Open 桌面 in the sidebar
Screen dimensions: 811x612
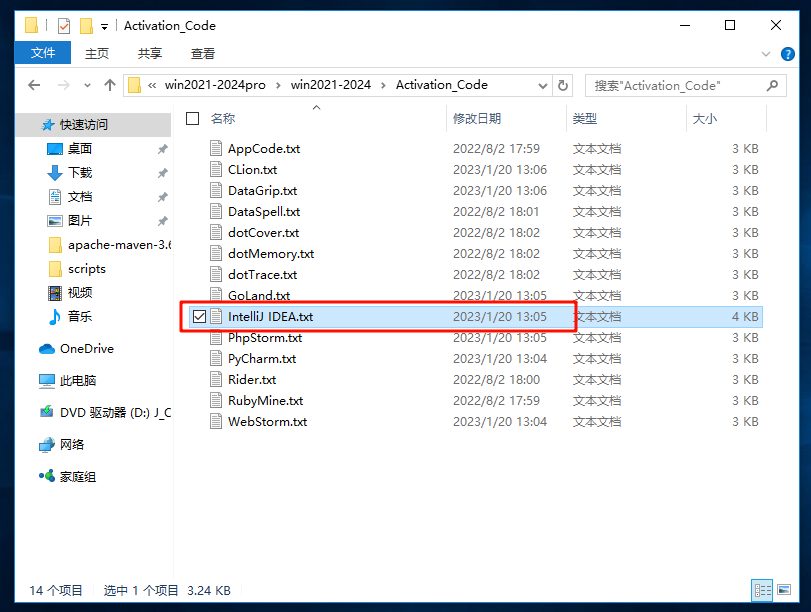coord(80,149)
